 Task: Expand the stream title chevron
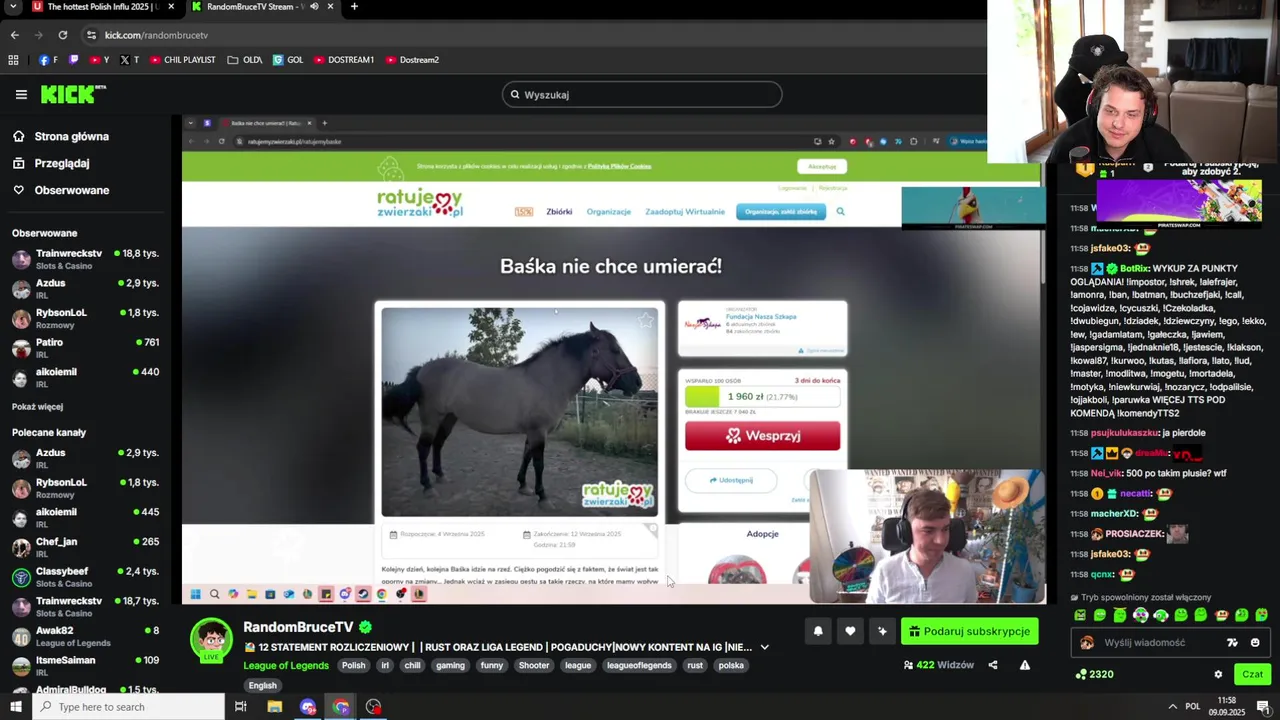pos(764,647)
